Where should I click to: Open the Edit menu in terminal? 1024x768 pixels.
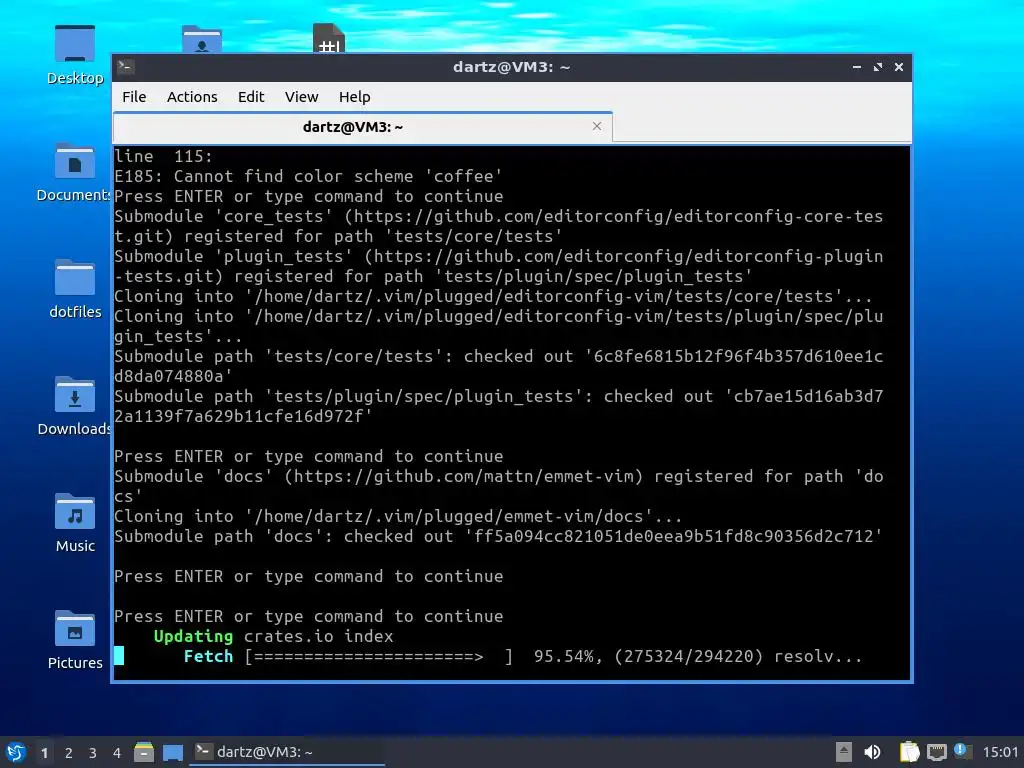pyautogui.click(x=251, y=97)
